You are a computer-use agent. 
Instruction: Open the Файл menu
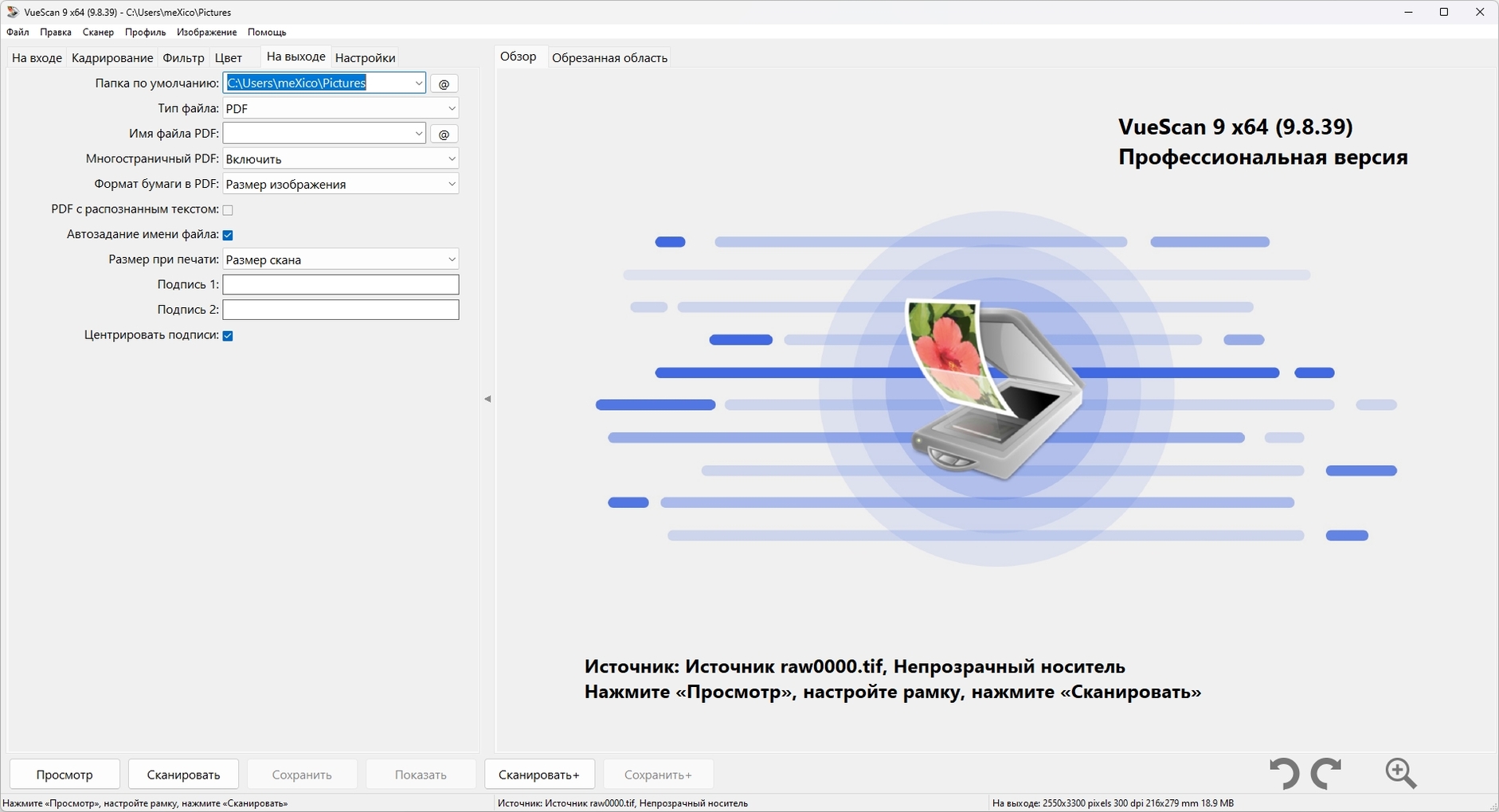(18, 32)
